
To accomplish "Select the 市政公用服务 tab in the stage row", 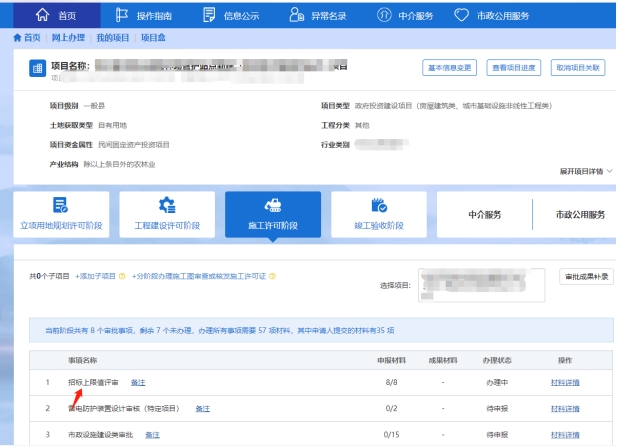I will coord(580,215).
